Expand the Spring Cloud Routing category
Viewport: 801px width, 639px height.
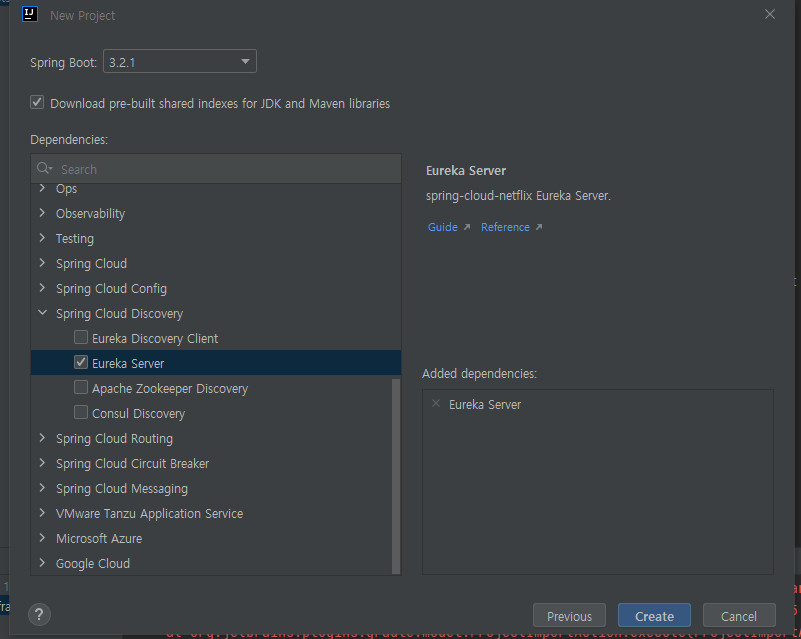(42, 438)
